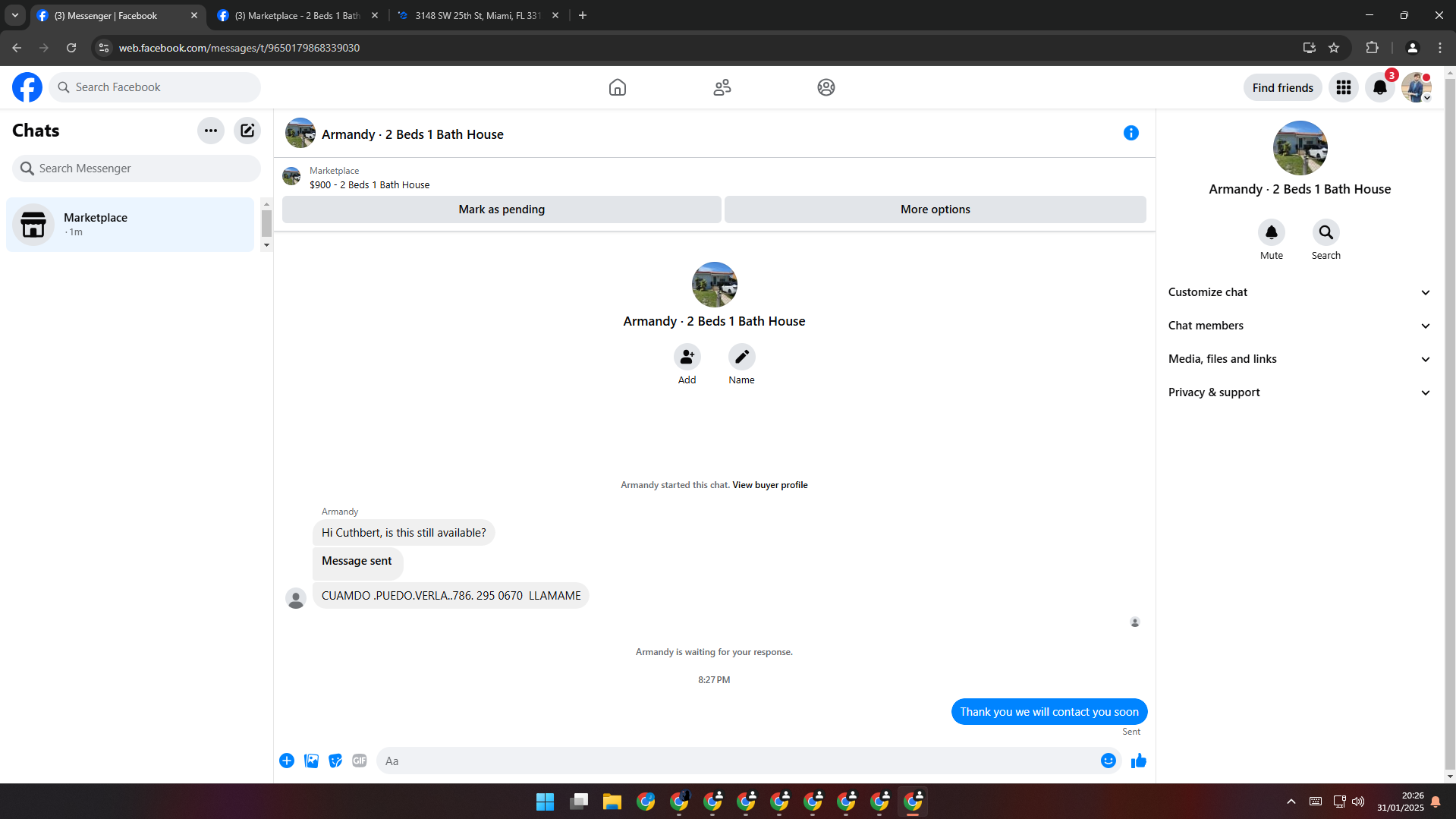Open the taskbar clock and date

click(1401, 802)
